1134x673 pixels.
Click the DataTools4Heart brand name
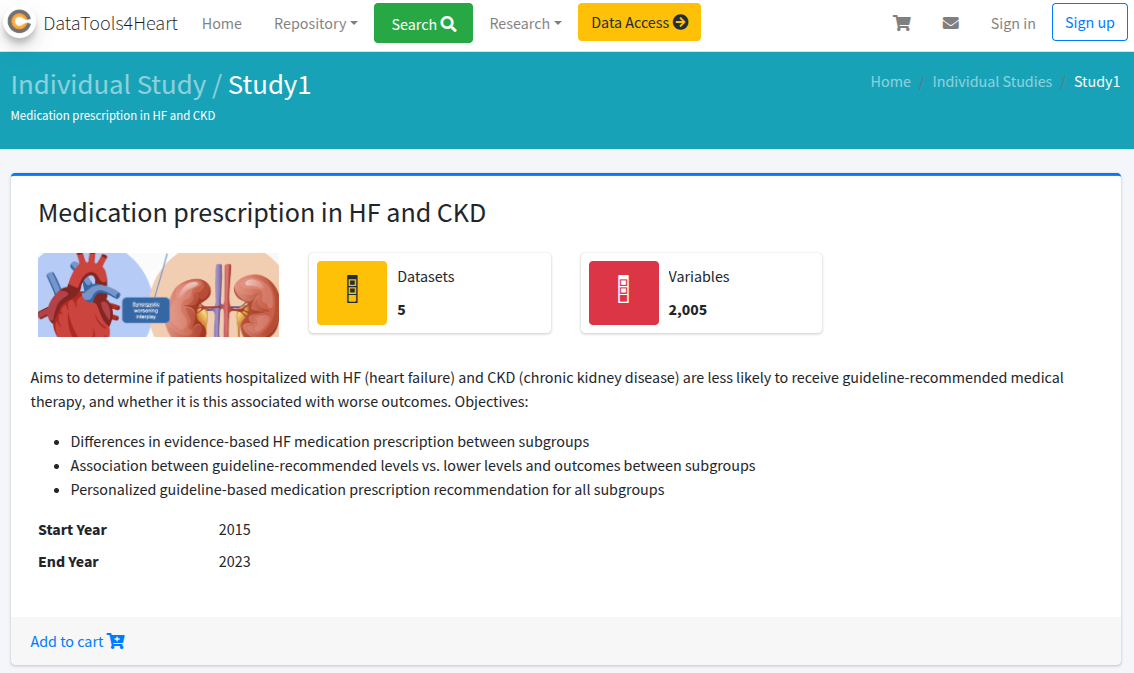(x=110, y=23)
